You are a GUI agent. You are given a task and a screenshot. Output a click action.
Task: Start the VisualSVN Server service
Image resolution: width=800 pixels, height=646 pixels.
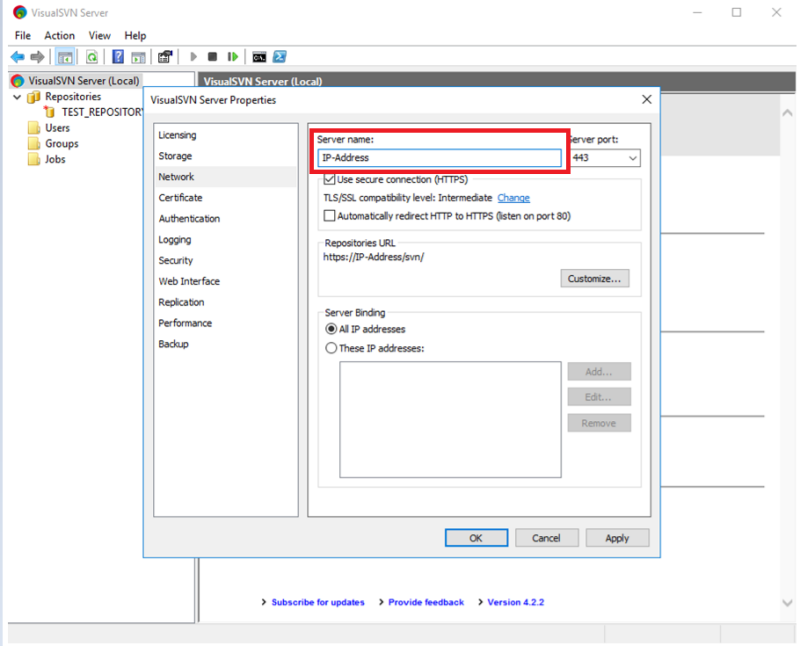pyautogui.click(x=193, y=56)
